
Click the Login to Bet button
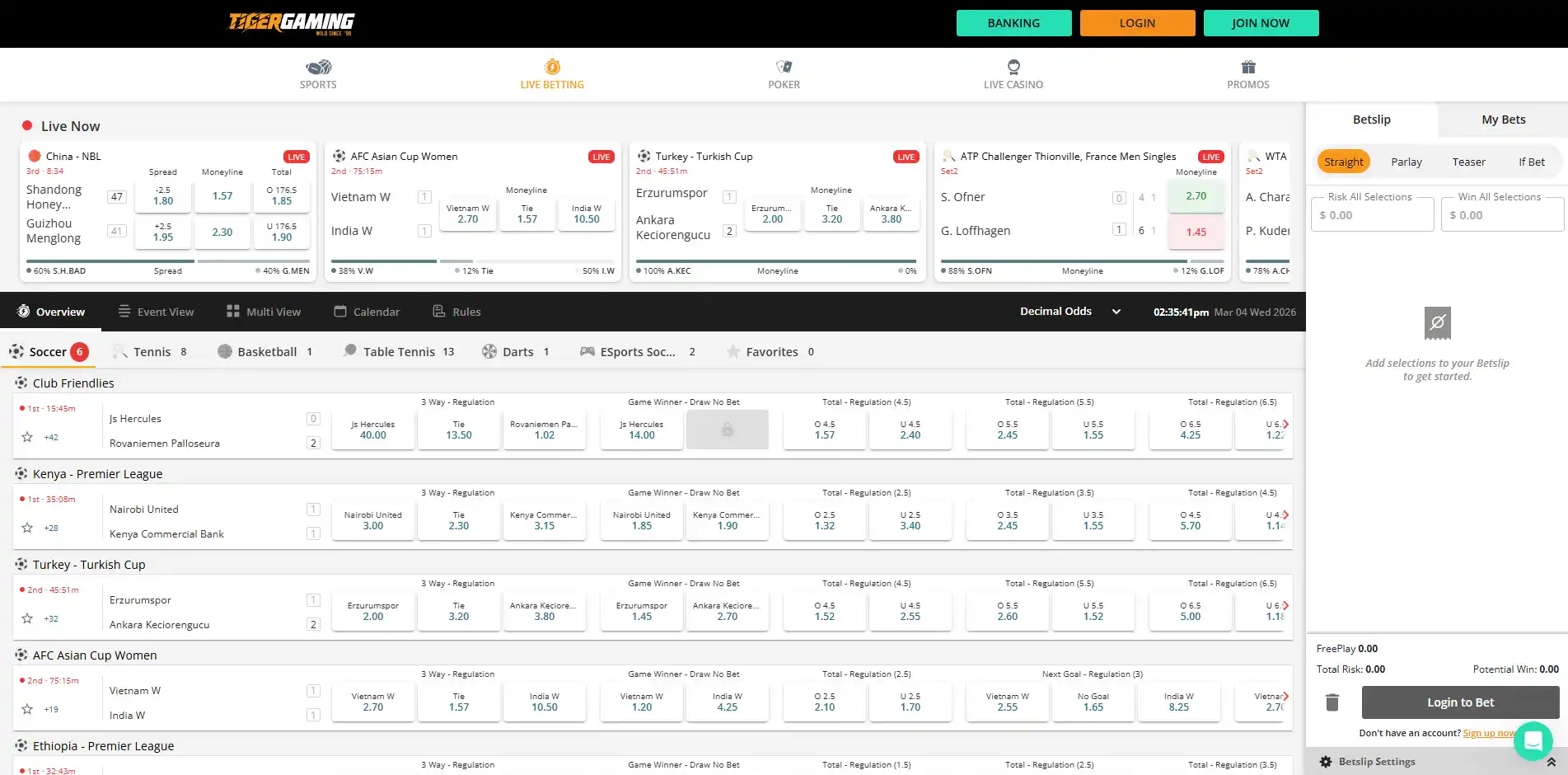[1460, 702]
